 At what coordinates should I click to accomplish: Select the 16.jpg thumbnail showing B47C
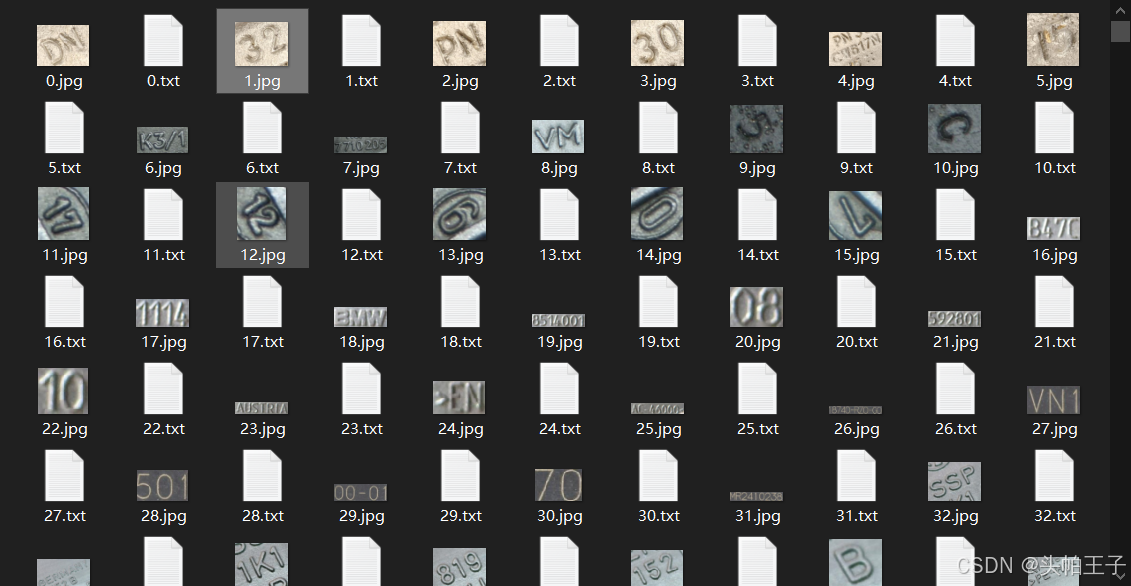1053,229
